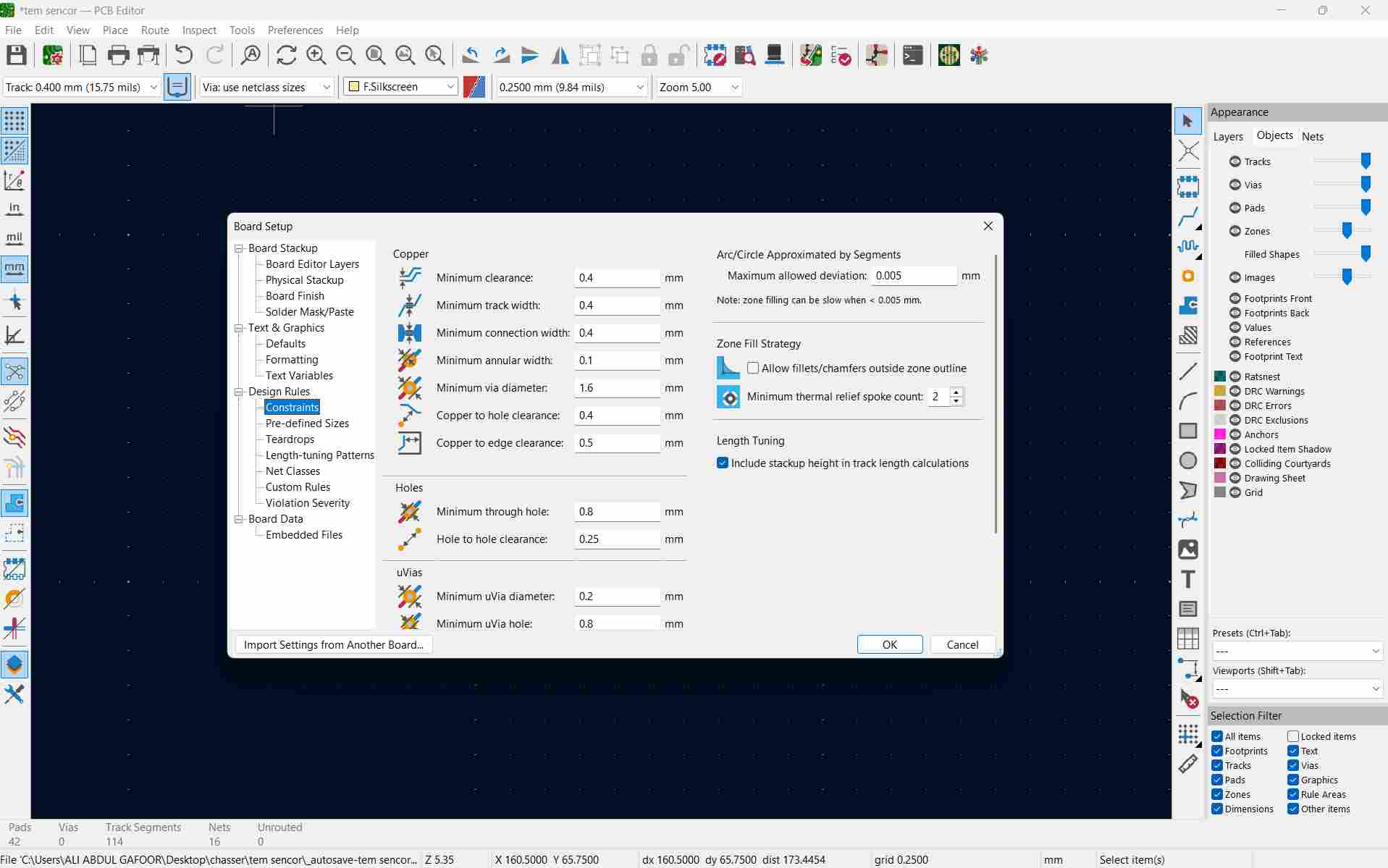The image size is (1388, 868).
Task: Select the Measure ruler tool
Action: (1187, 764)
